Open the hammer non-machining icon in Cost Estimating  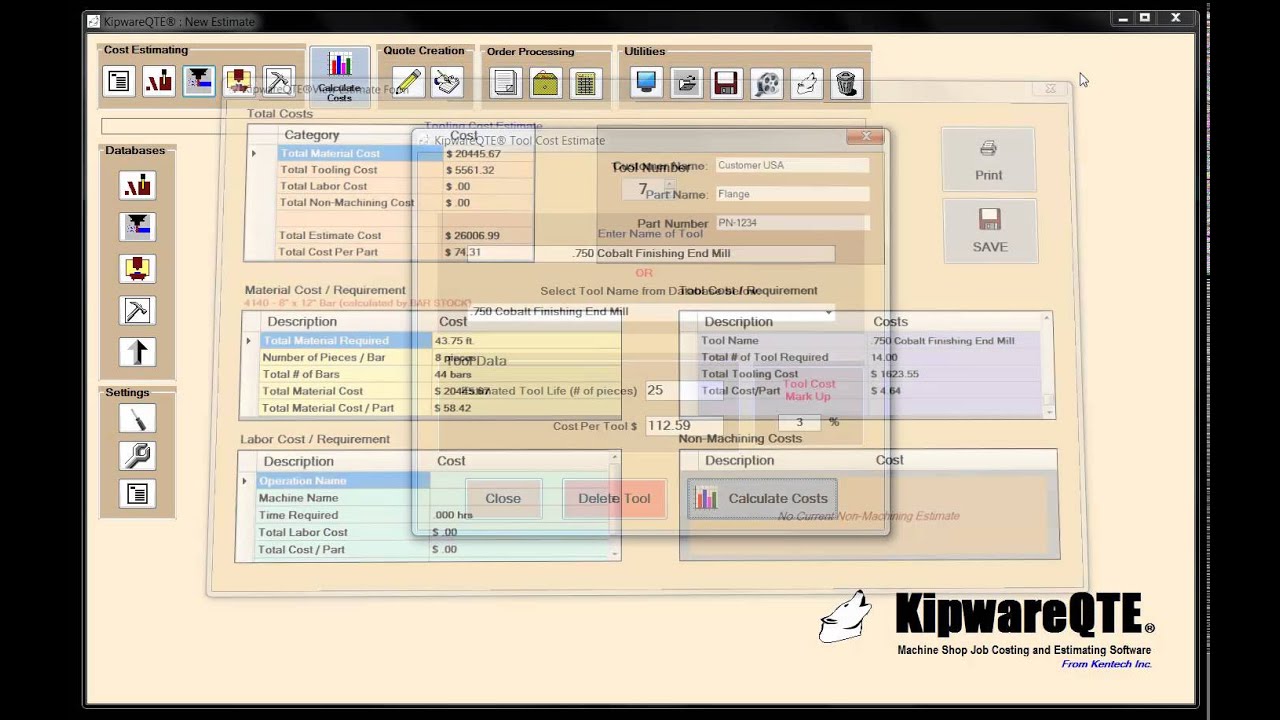pos(279,81)
